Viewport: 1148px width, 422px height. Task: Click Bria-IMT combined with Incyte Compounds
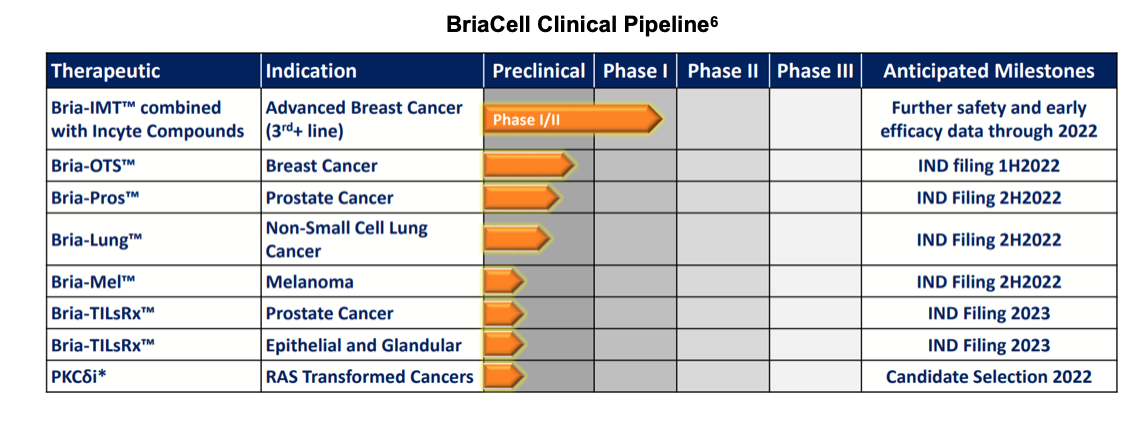[x=148, y=119]
